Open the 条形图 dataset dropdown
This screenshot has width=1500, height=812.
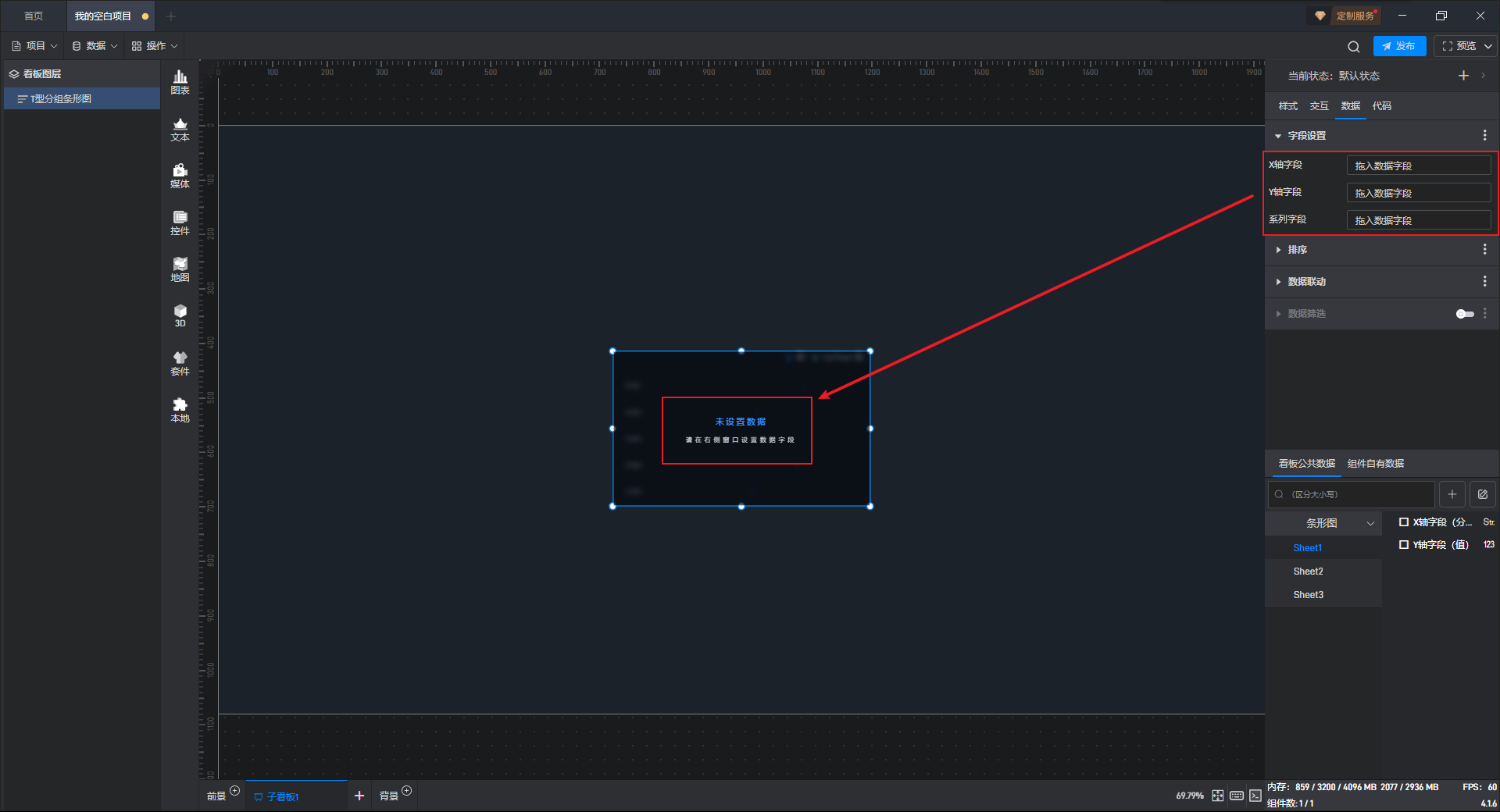point(1323,523)
